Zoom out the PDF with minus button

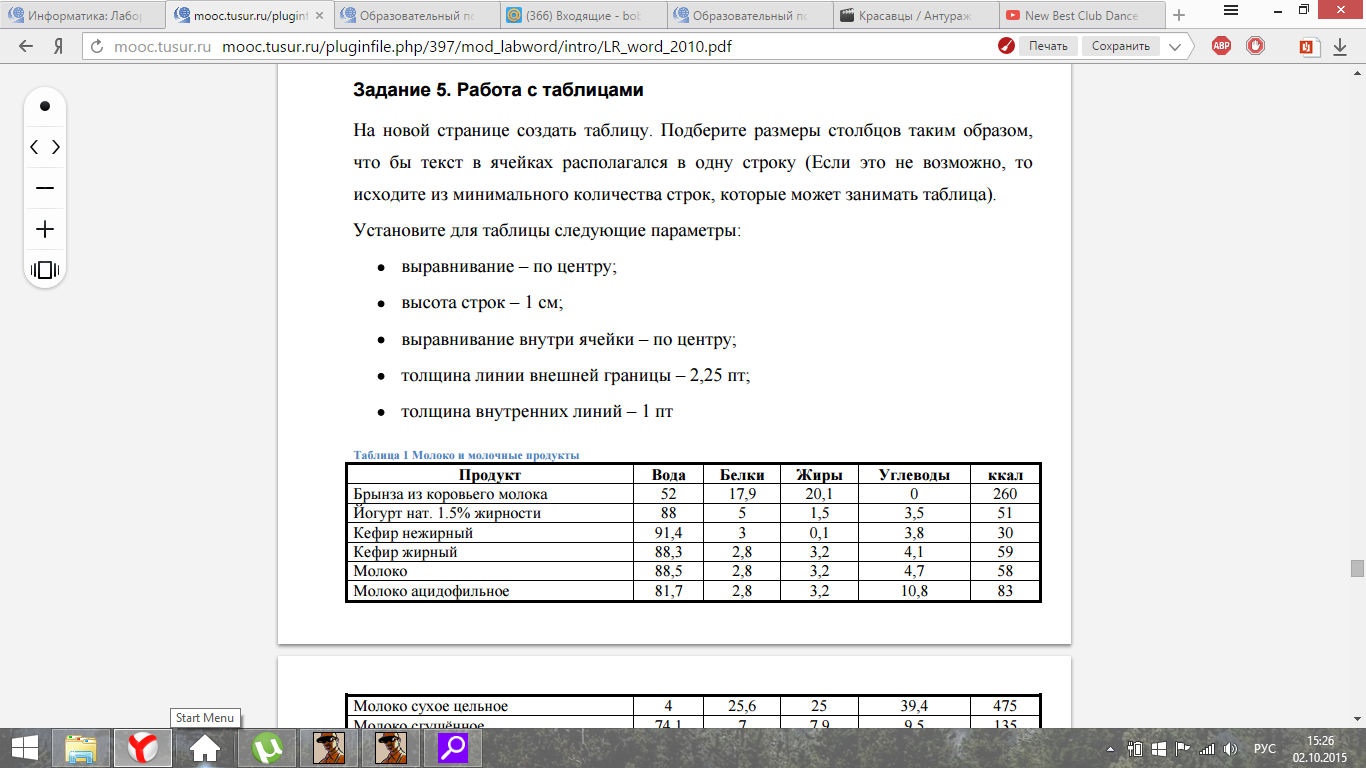(45, 188)
